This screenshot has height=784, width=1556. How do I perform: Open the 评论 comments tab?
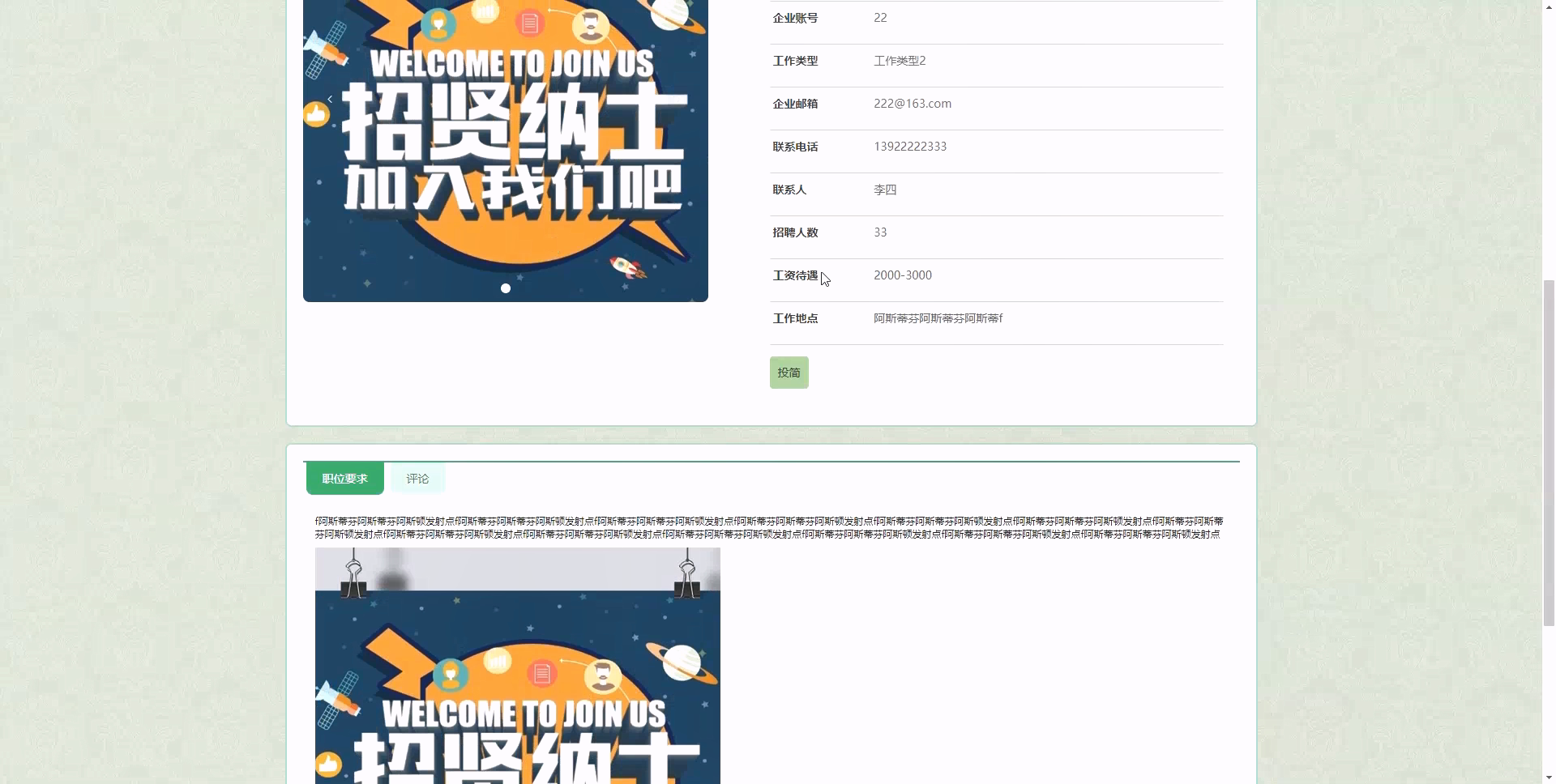(417, 478)
